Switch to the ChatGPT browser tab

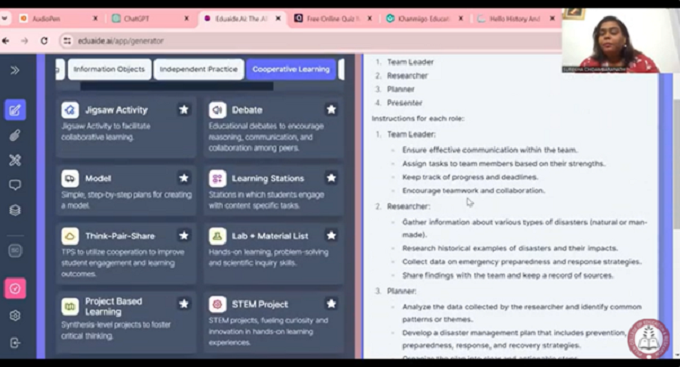click(150, 19)
